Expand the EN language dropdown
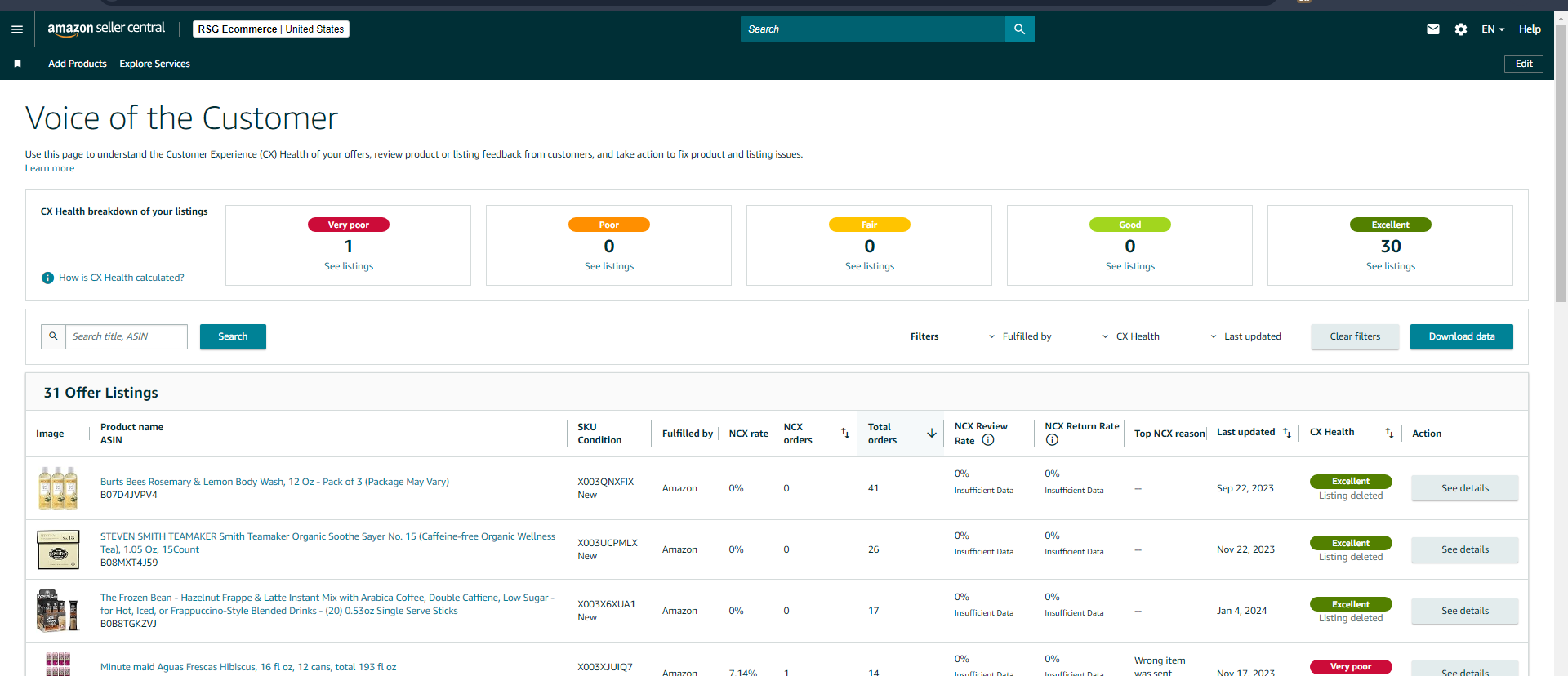This screenshot has height=676, width=1568. pyautogui.click(x=1493, y=29)
